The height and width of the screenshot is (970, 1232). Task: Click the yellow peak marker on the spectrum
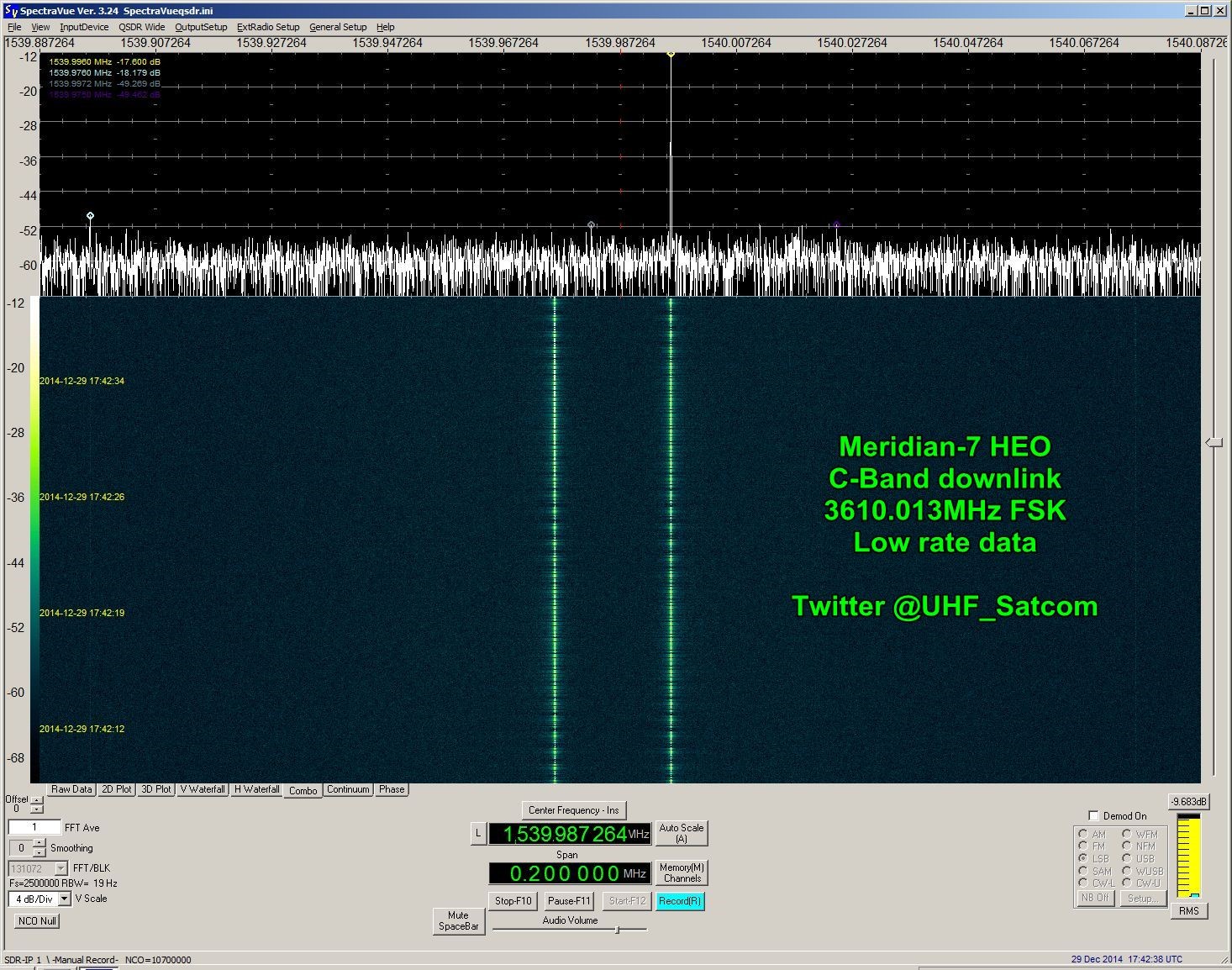pos(671,55)
